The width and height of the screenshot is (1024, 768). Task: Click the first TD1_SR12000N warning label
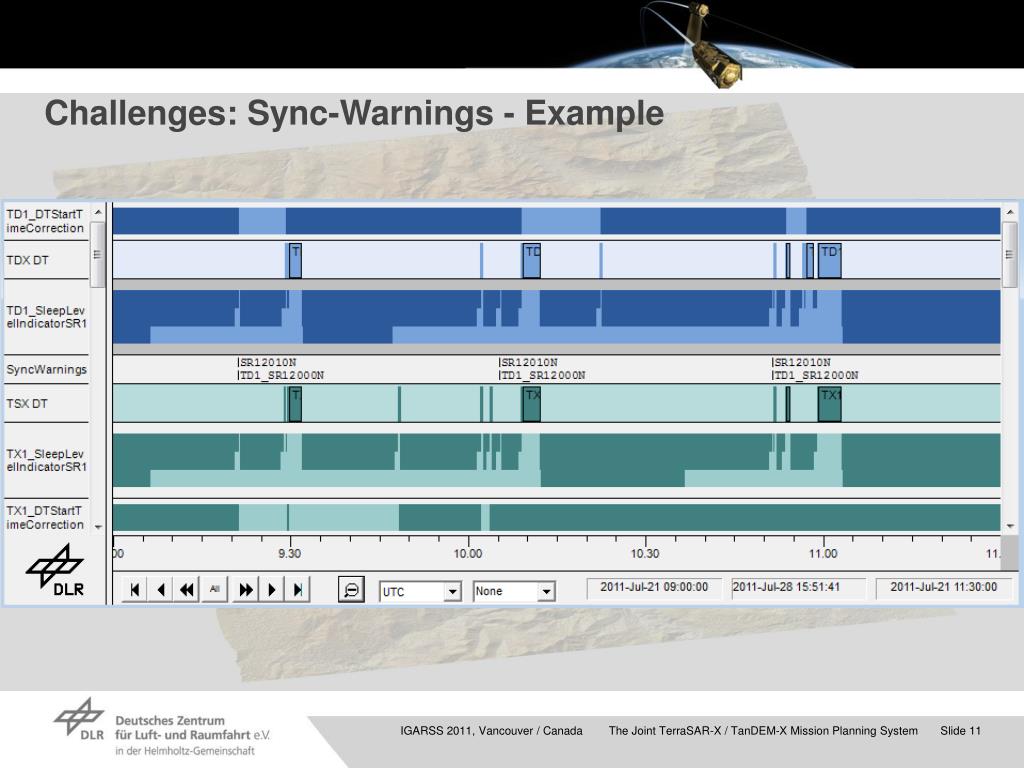pos(281,376)
